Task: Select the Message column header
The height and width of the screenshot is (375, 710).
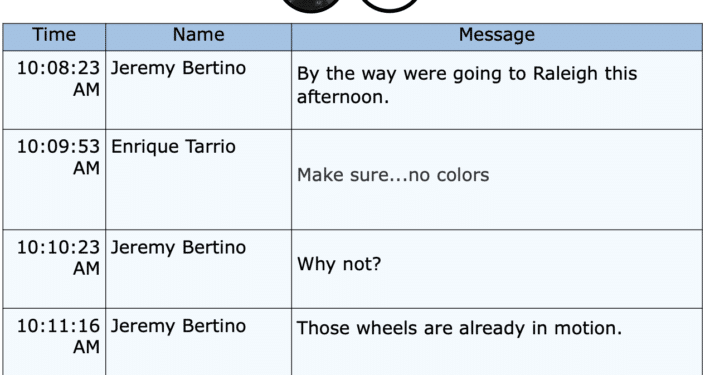Action: 497,37
